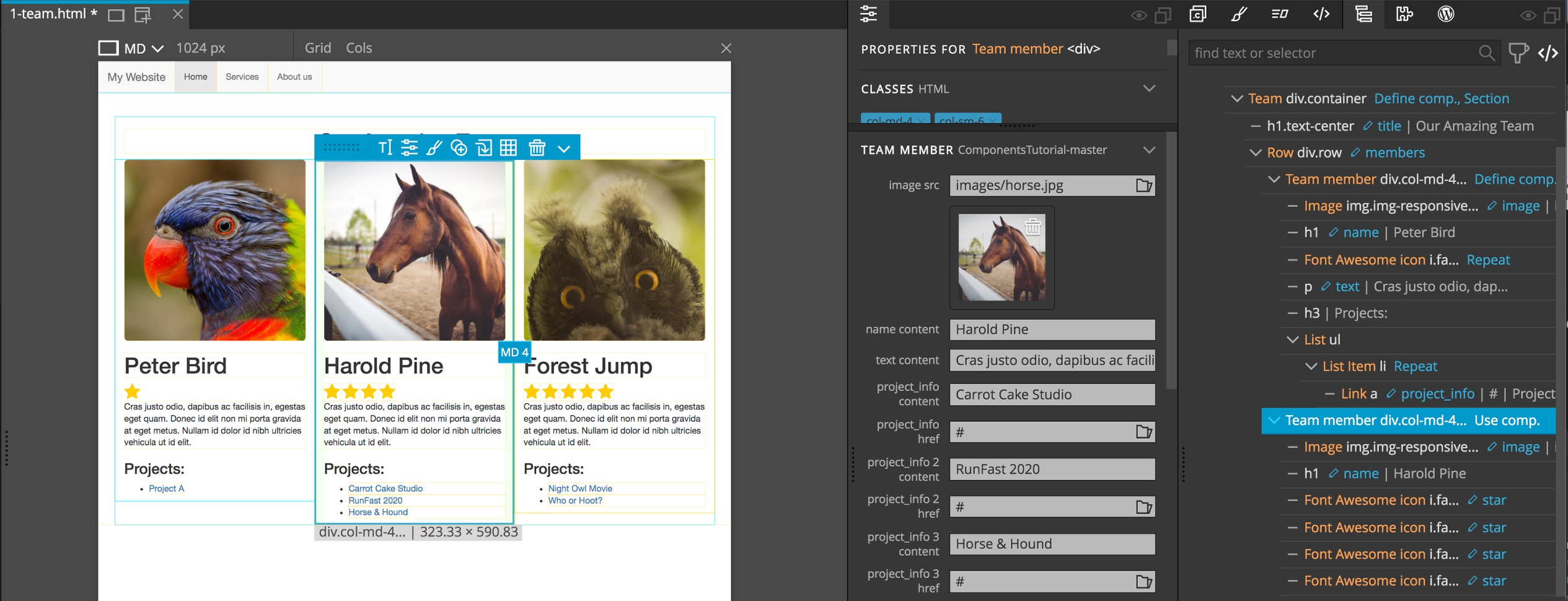Viewport: 1568px width, 601px height.
Task: Switch to the Tree panel icon
Action: point(1363,14)
